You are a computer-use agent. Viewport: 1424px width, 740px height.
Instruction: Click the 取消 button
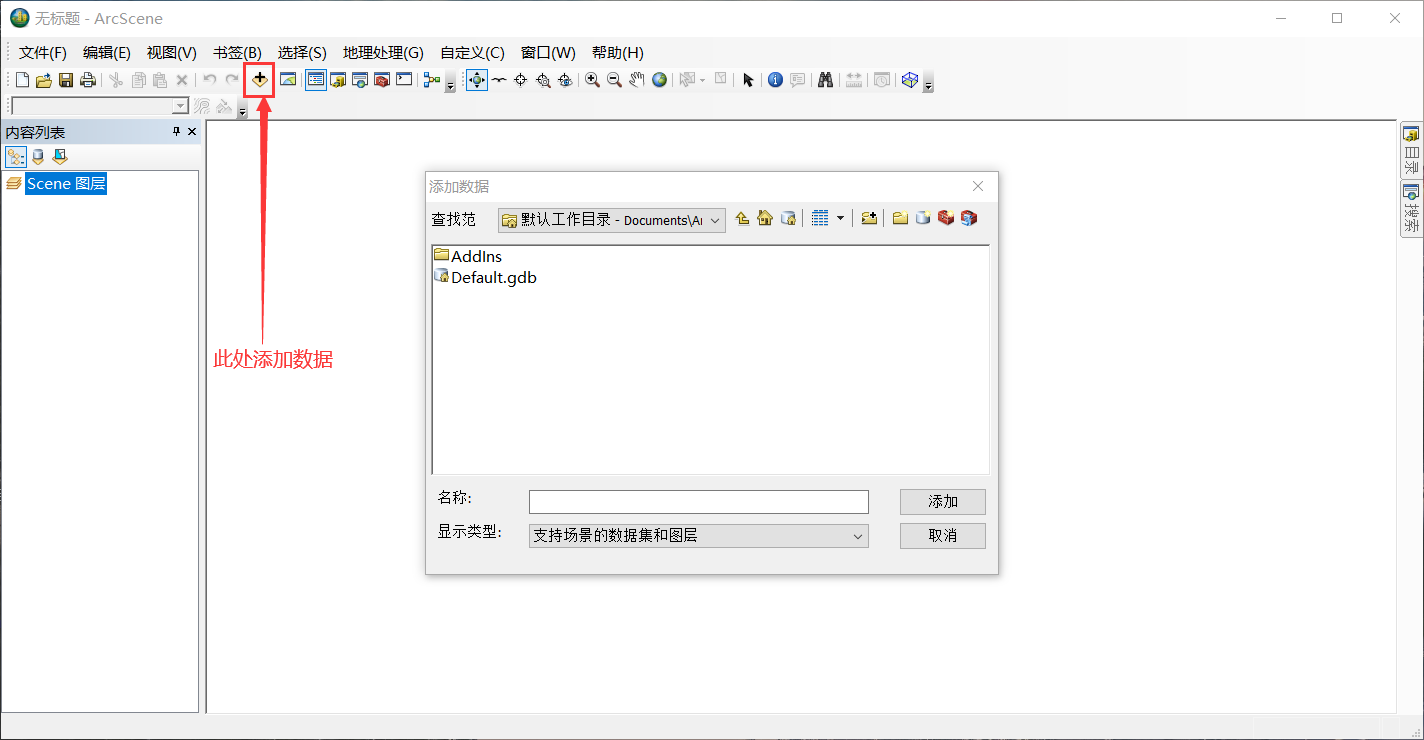click(943, 536)
